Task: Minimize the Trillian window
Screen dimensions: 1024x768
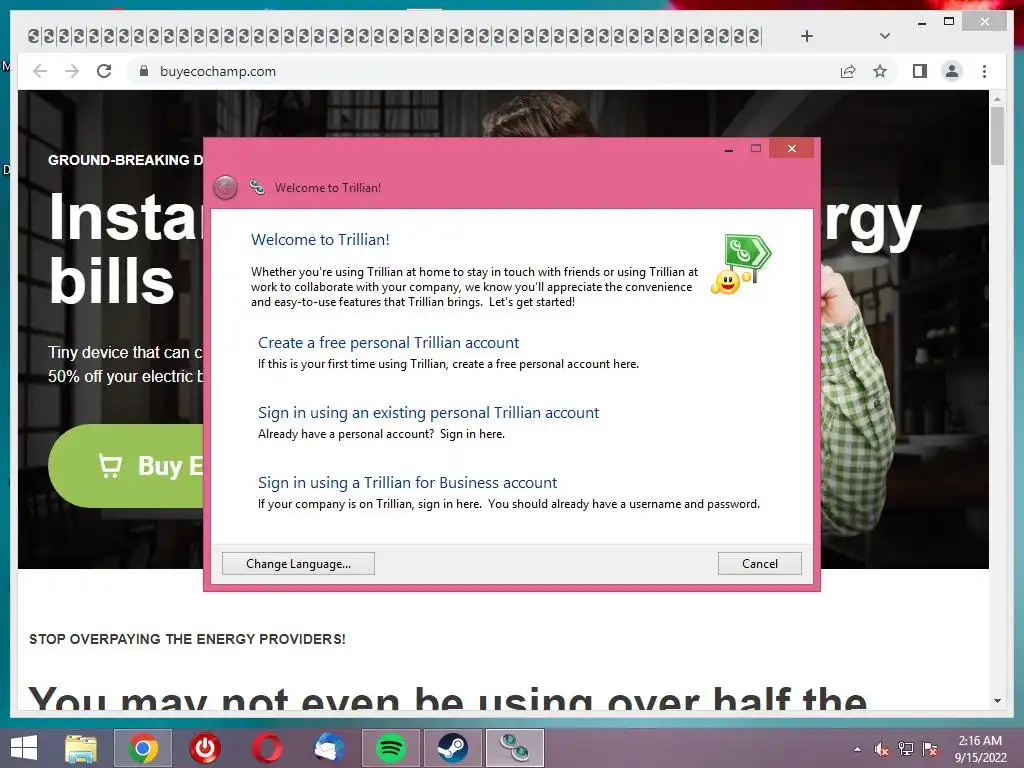Action: click(729, 148)
